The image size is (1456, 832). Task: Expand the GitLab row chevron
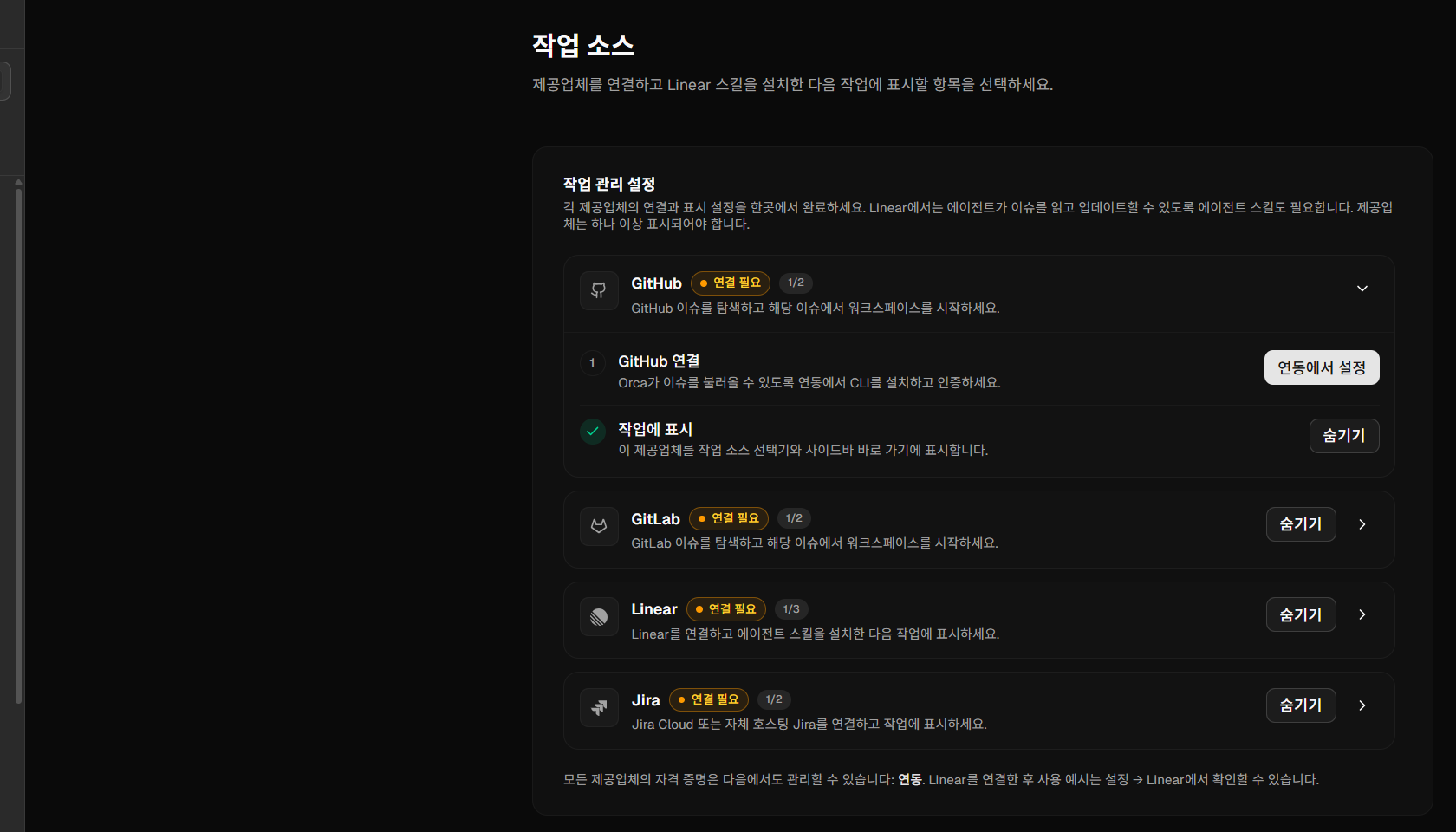(1362, 524)
